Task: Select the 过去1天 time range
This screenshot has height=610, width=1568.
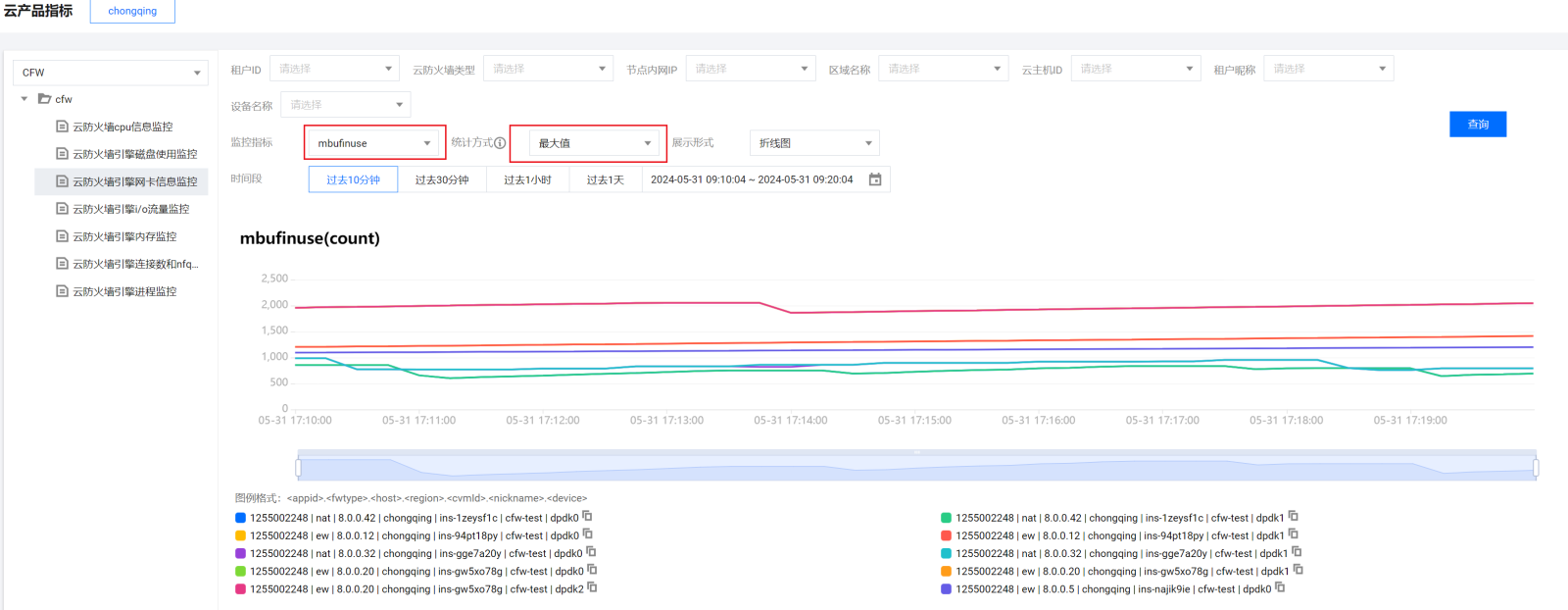Action: (605, 179)
